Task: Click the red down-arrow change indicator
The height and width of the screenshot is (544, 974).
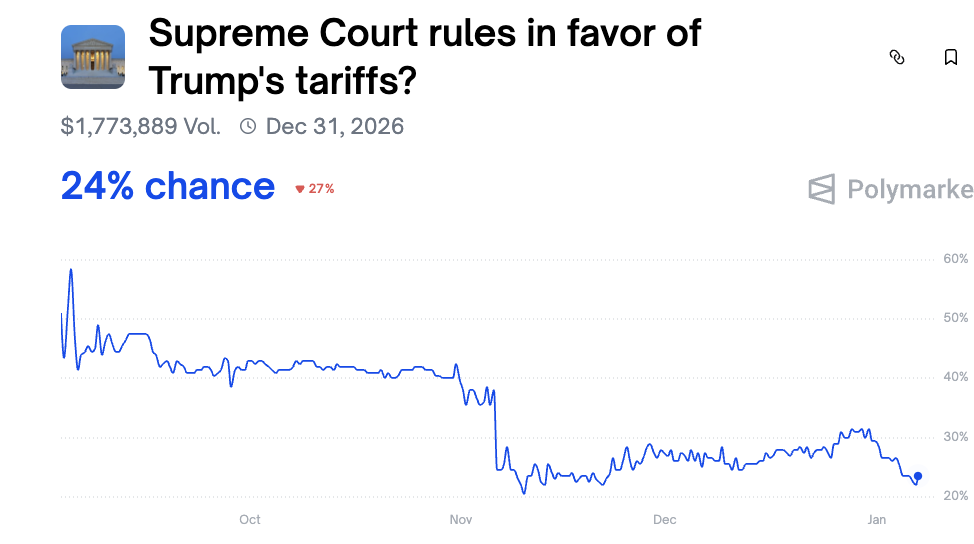Action: click(299, 189)
